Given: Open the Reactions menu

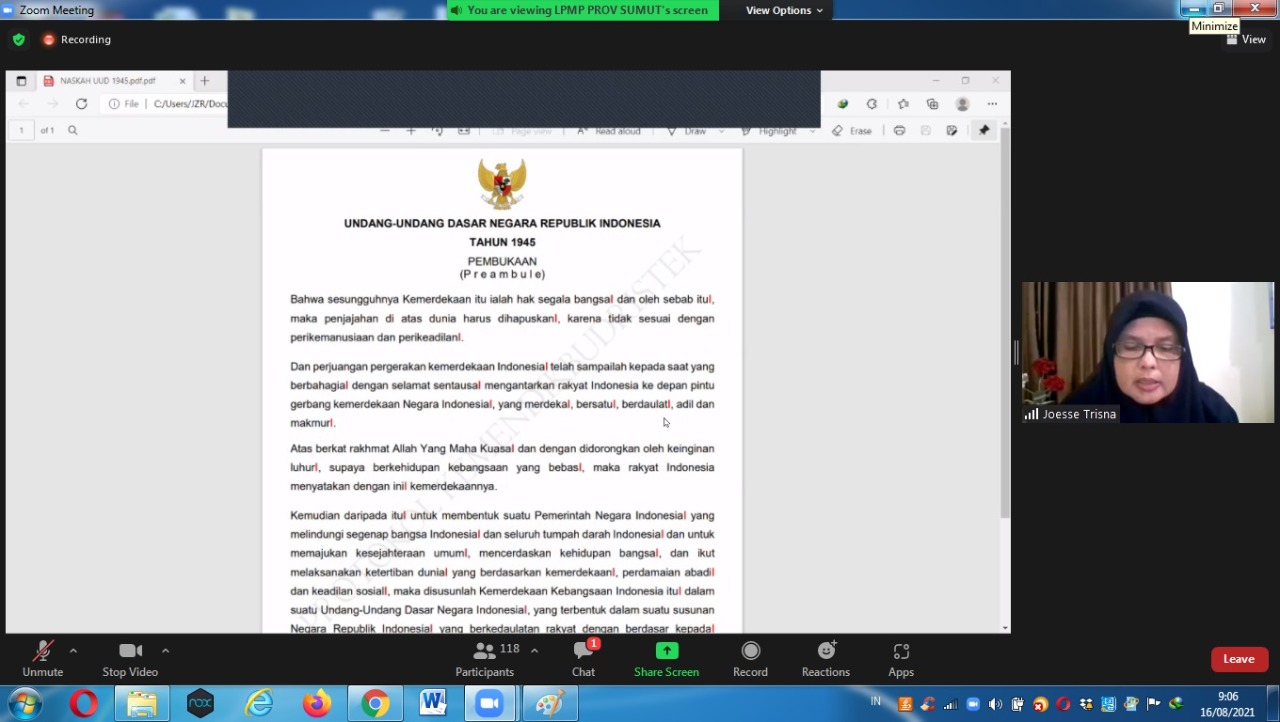Looking at the screenshot, I should pos(825,659).
